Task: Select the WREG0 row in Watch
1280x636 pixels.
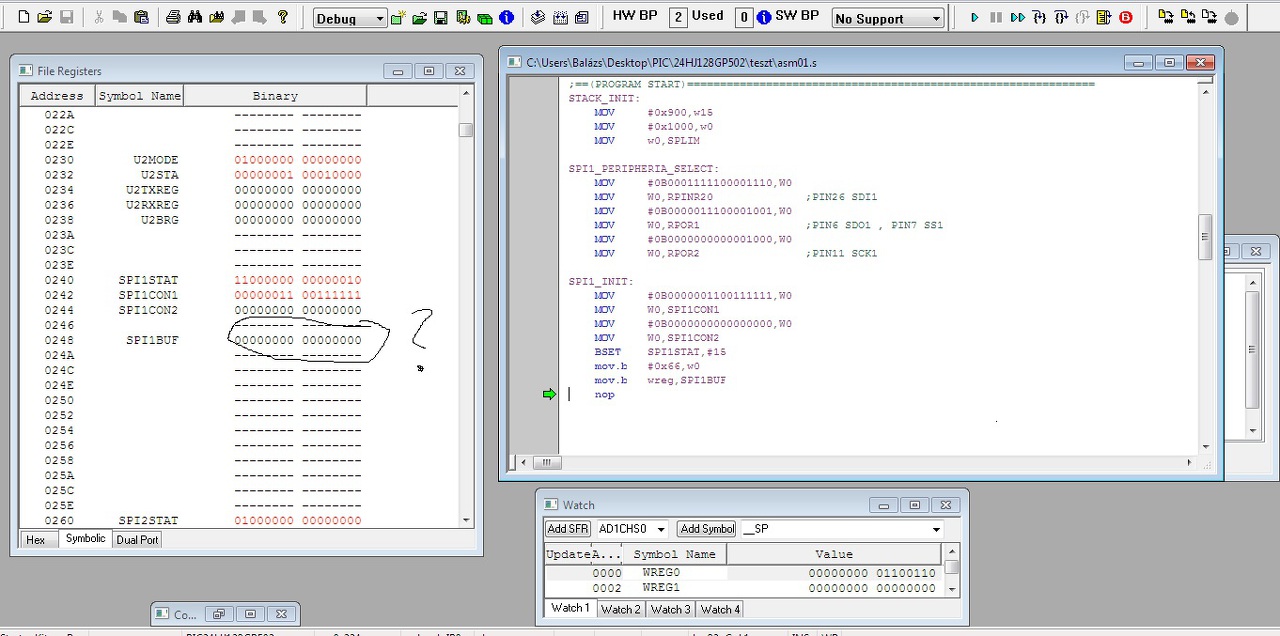Action: (x=743, y=573)
